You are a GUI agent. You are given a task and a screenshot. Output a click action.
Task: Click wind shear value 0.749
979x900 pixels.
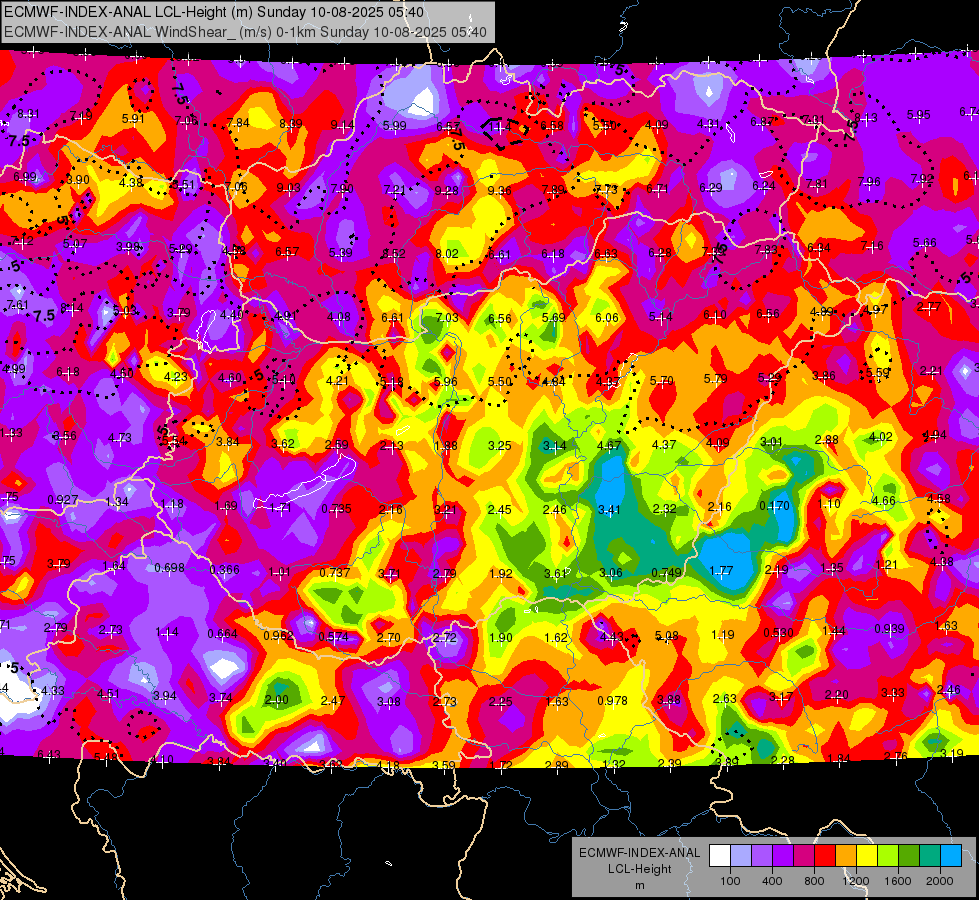point(666,573)
